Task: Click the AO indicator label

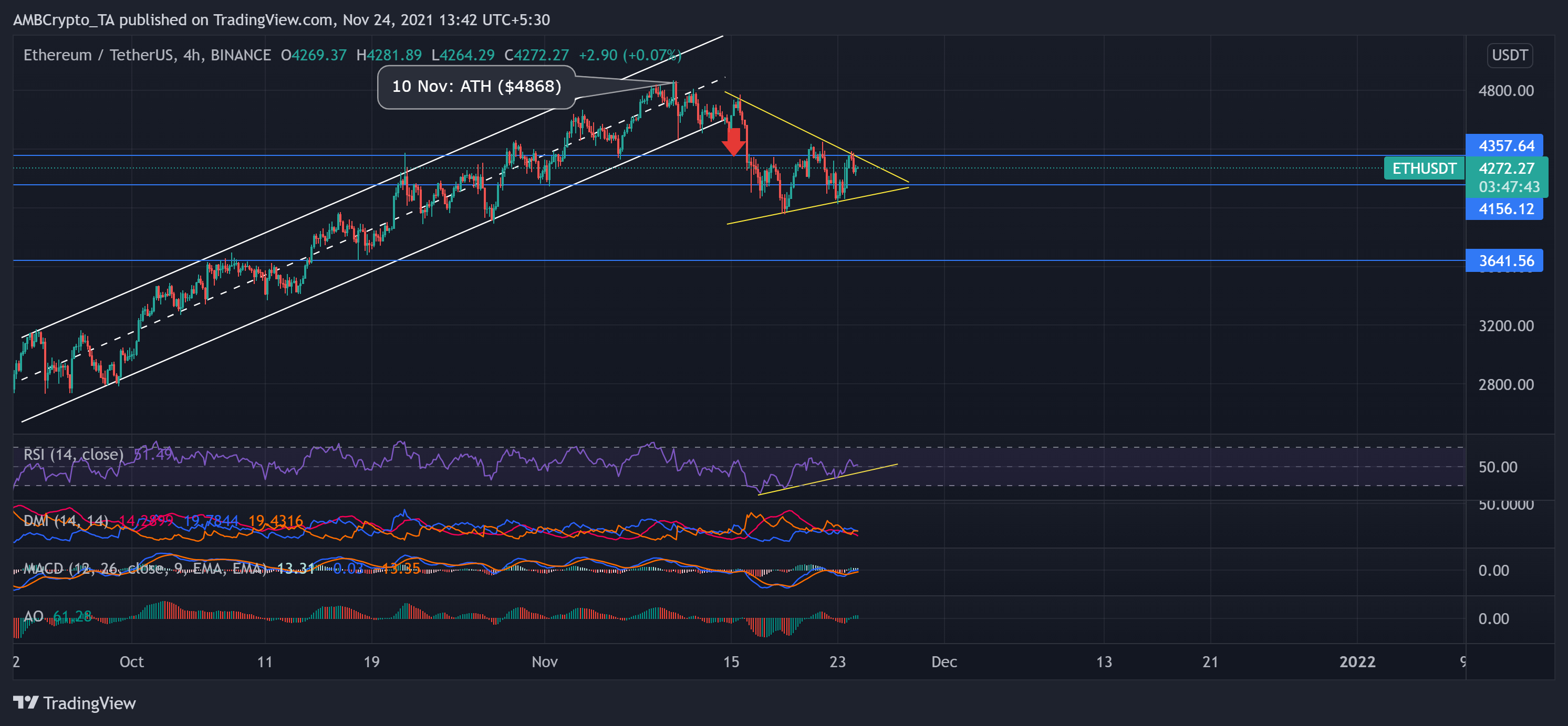Action: 34,617
